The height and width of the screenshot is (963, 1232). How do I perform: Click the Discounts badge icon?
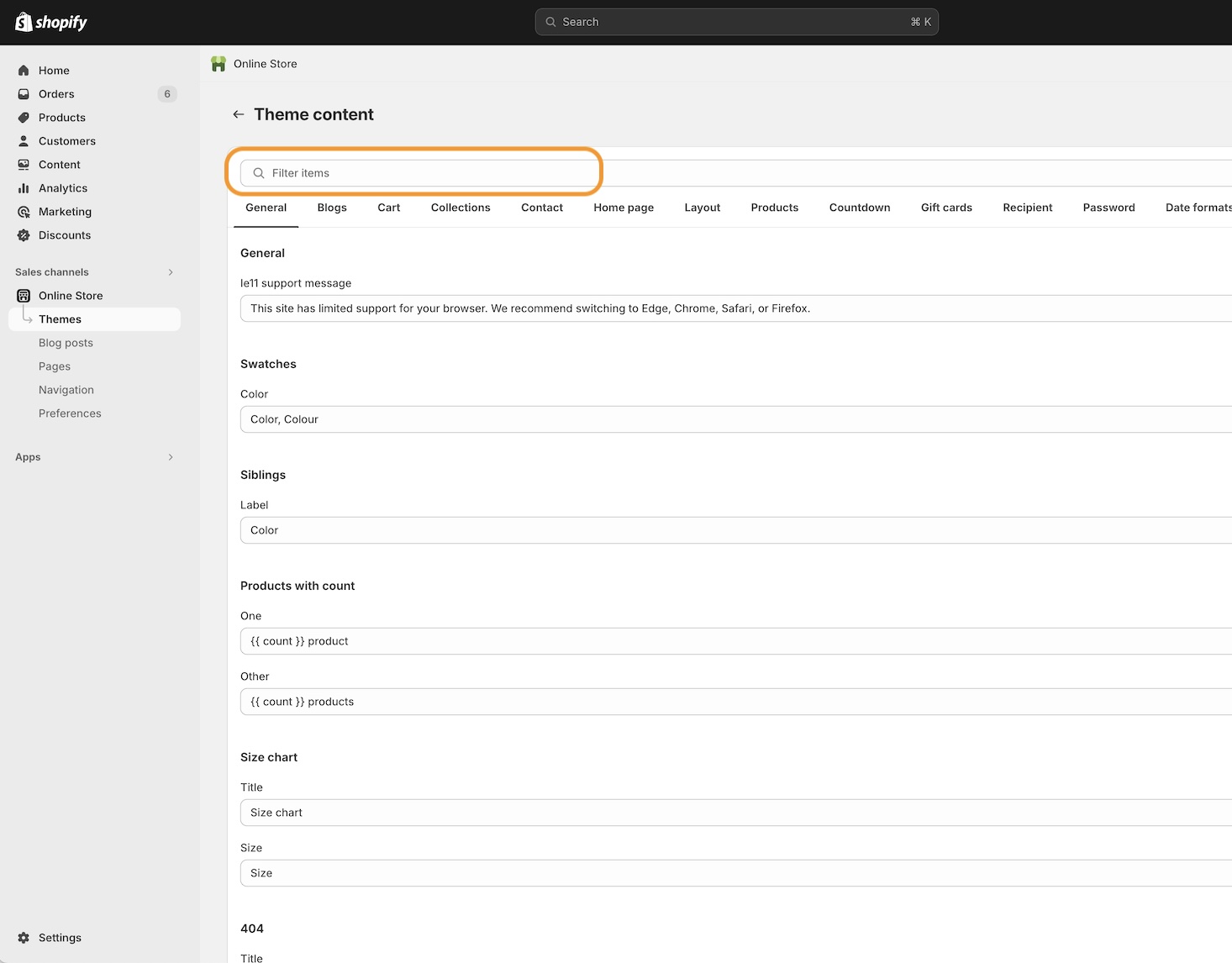[x=24, y=235]
